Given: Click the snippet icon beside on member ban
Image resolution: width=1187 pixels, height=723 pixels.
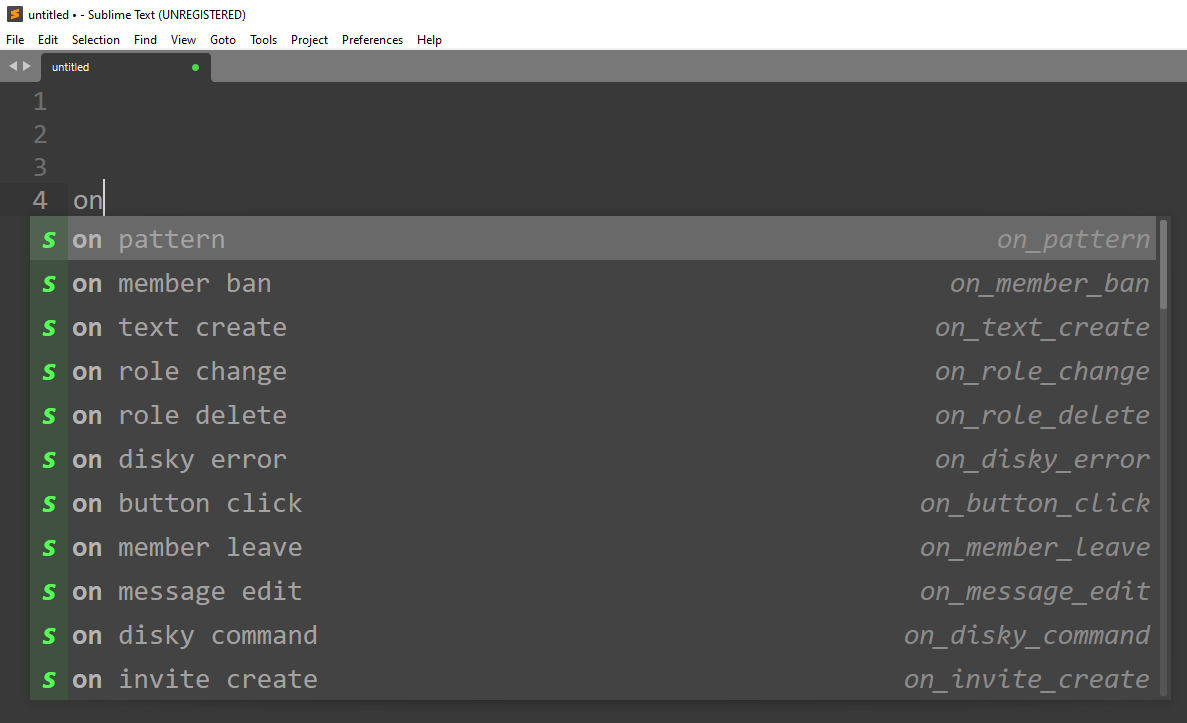Looking at the screenshot, I should (49, 283).
